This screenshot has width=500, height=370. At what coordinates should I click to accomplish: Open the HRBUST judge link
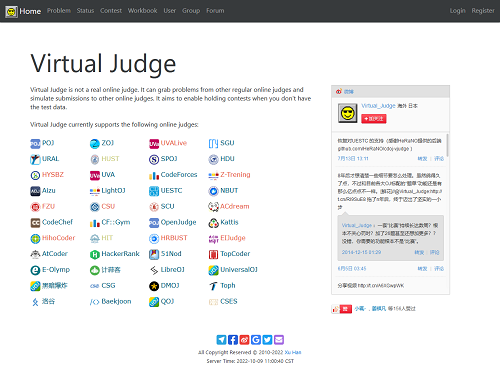click(174, 238)
